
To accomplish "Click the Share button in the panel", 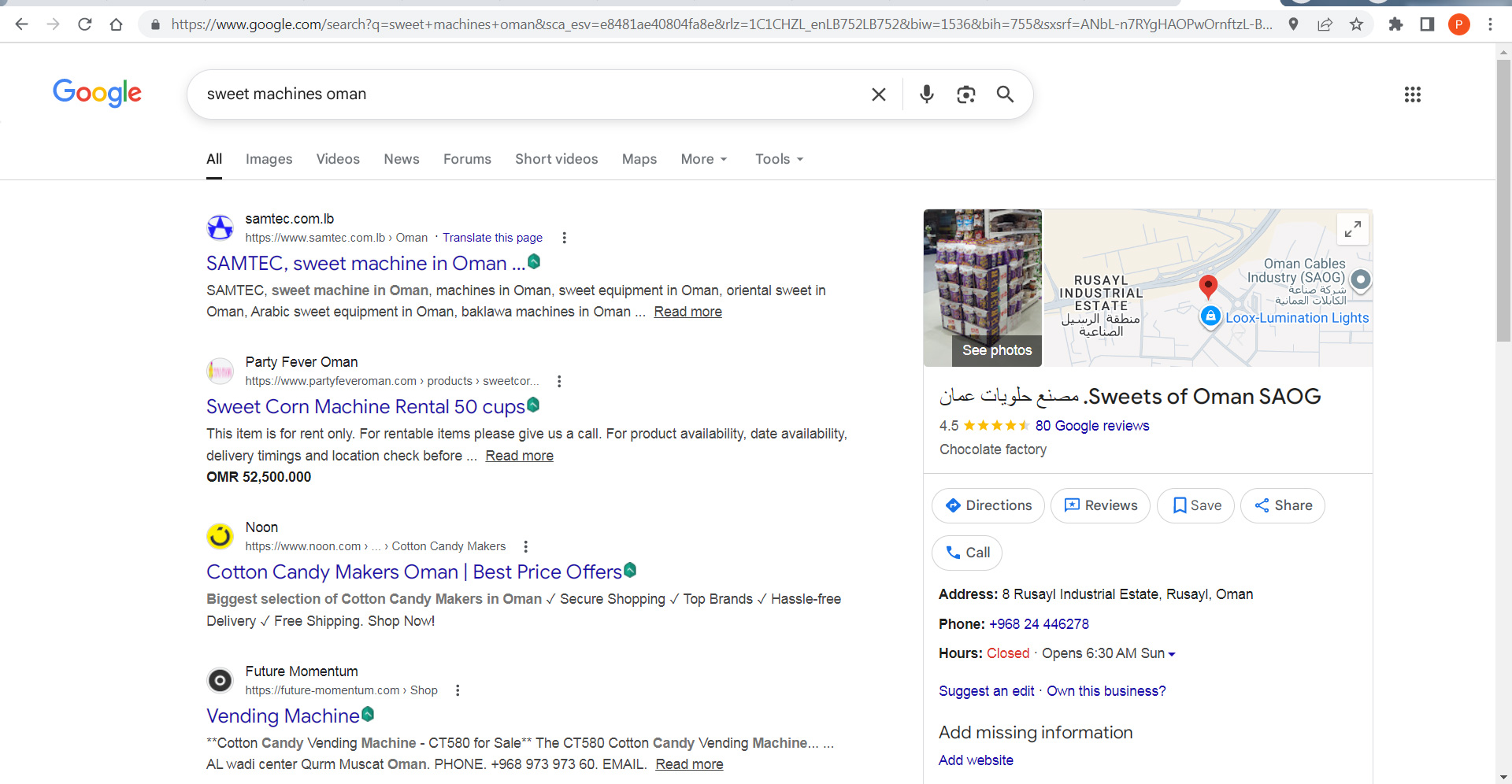I will point(1283,505).
